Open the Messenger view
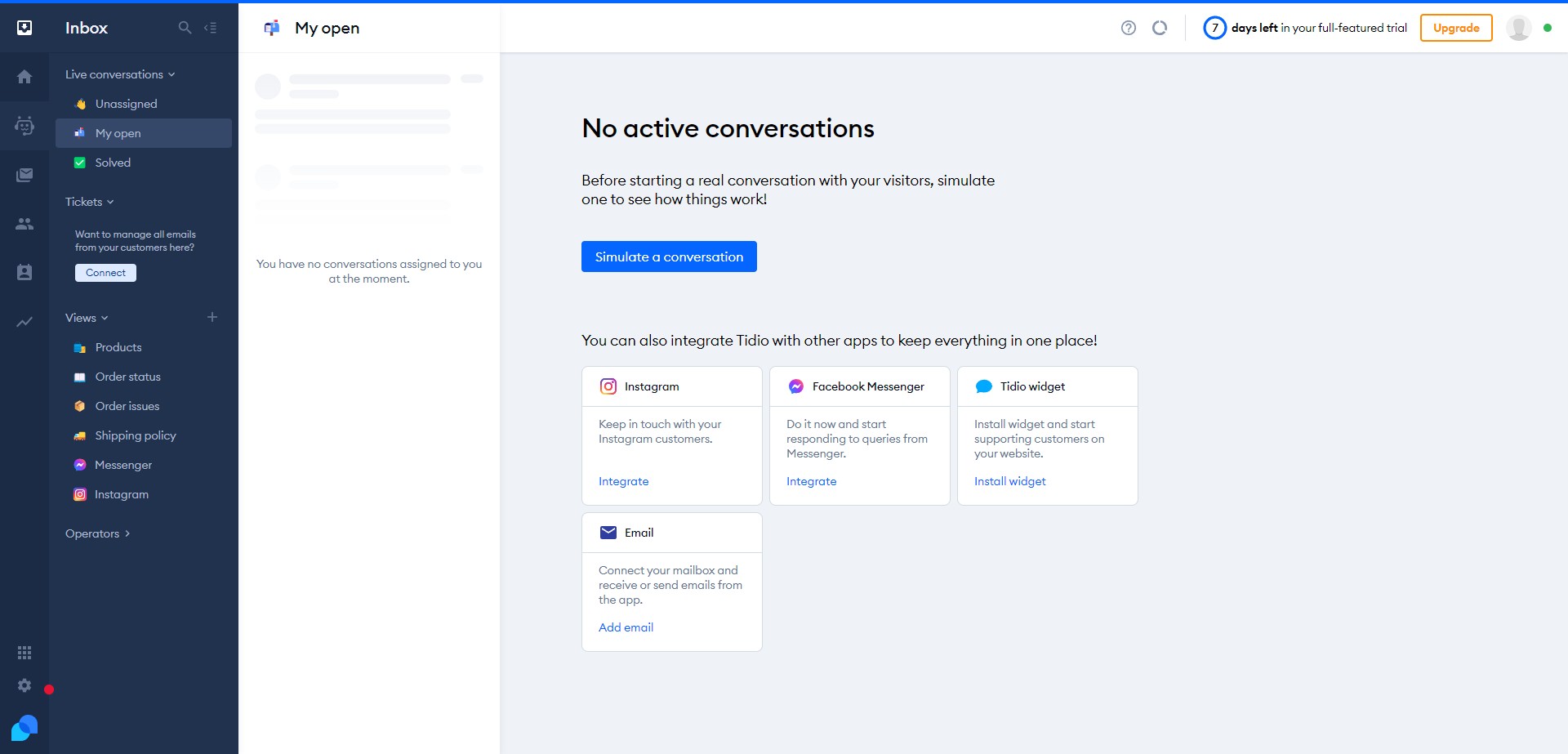Viewport: 1568px width, 754px height. pyautogui.click(x=144, y=465)
